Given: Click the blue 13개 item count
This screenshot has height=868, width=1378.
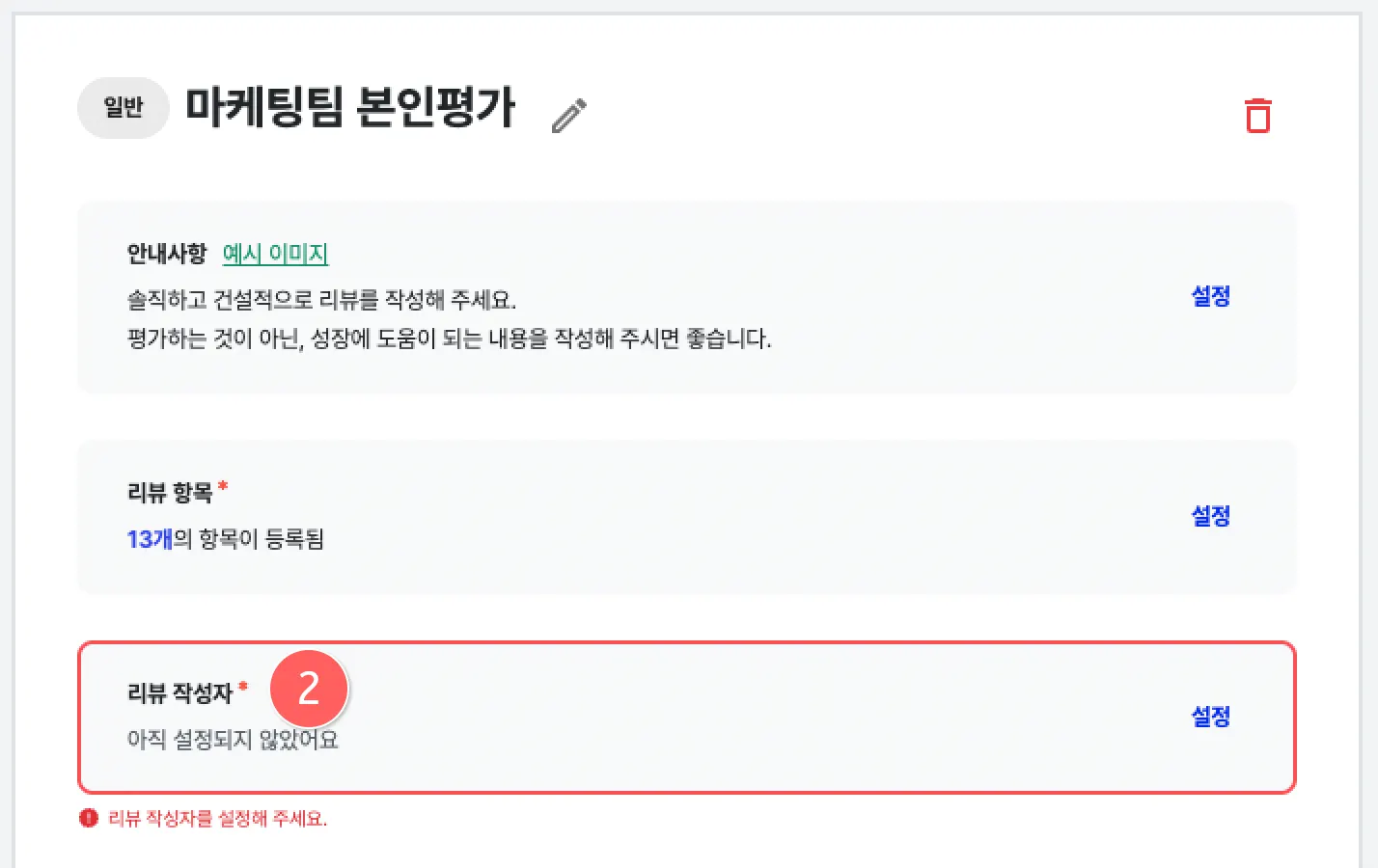Looking at the screenshot, I should tap(150, 539).
